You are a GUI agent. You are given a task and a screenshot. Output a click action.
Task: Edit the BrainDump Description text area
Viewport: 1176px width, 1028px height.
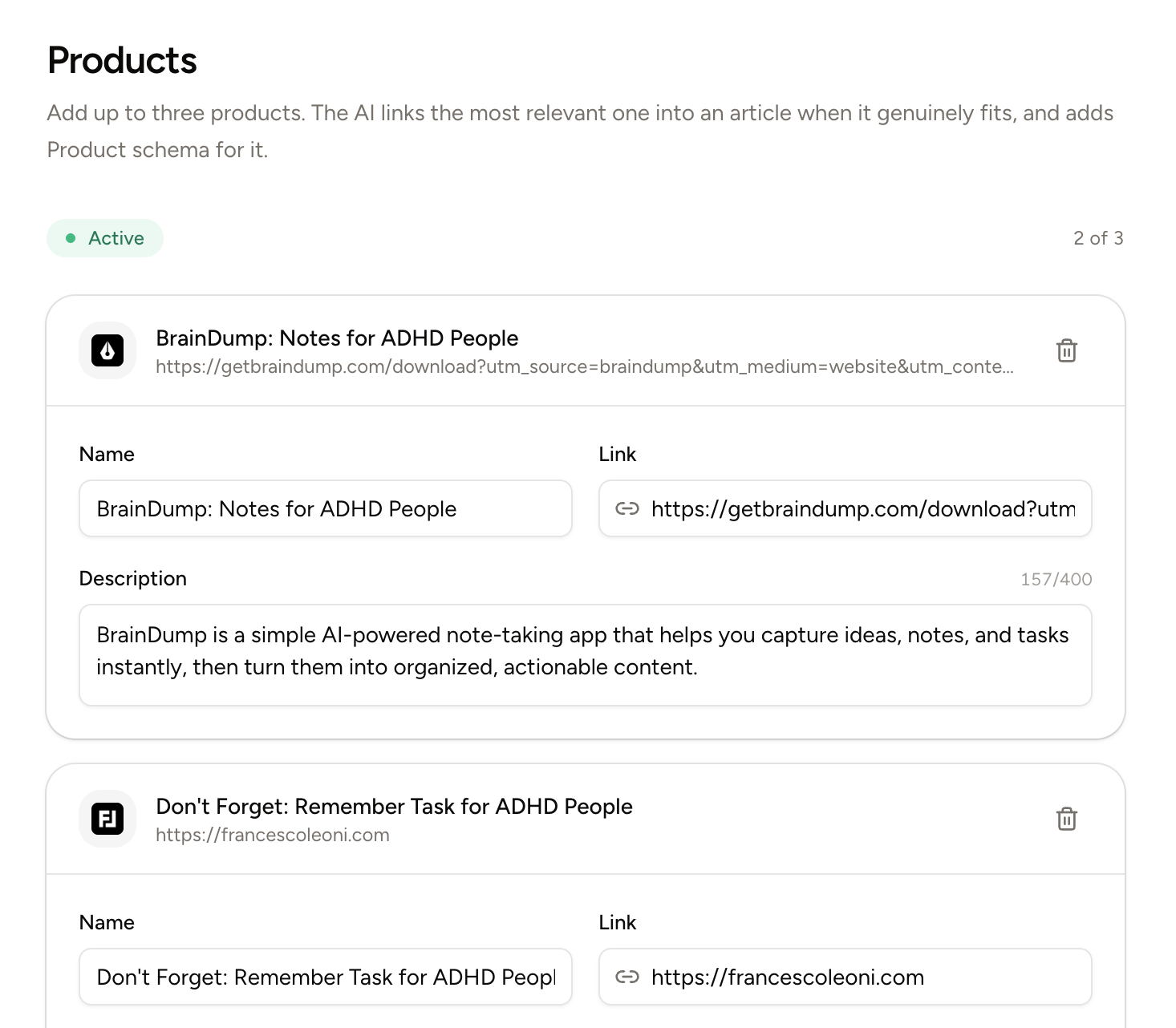click(x=586, y=655)
